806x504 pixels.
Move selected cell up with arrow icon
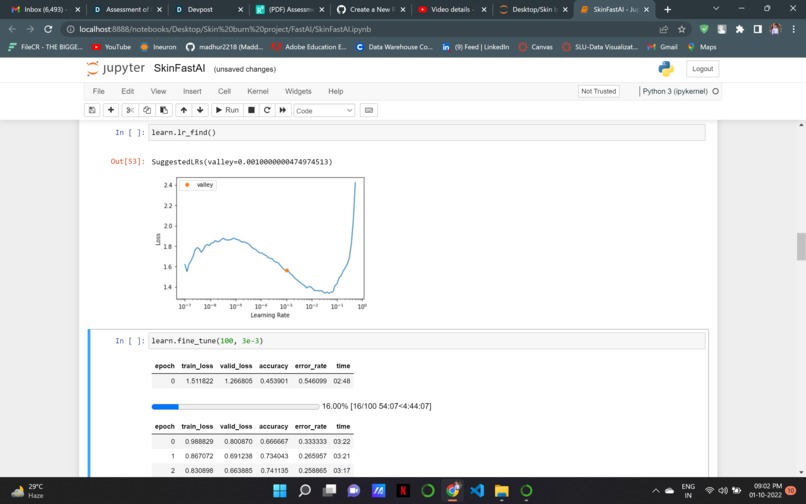click(x=184, y=110)
